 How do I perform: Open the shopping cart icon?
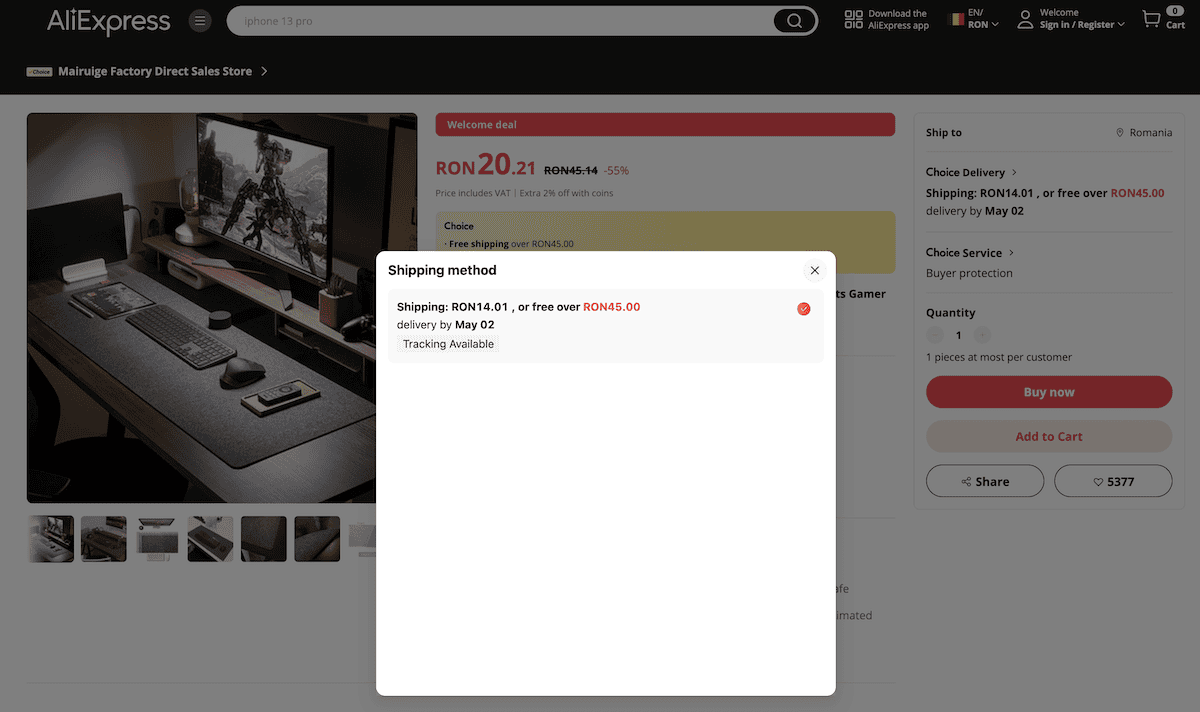click(1152, 20)
